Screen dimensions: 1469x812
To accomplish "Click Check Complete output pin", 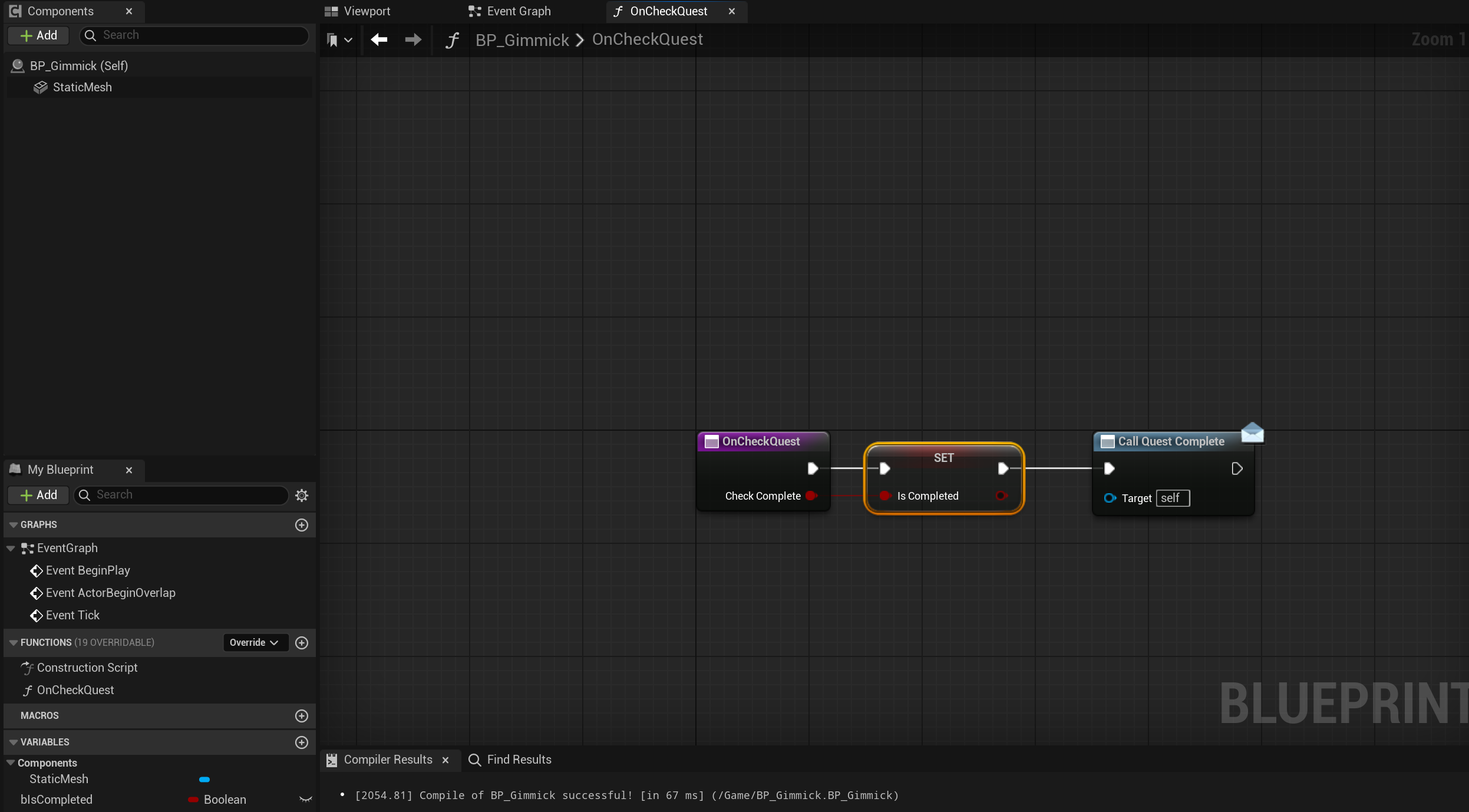I will pos(811,496).
